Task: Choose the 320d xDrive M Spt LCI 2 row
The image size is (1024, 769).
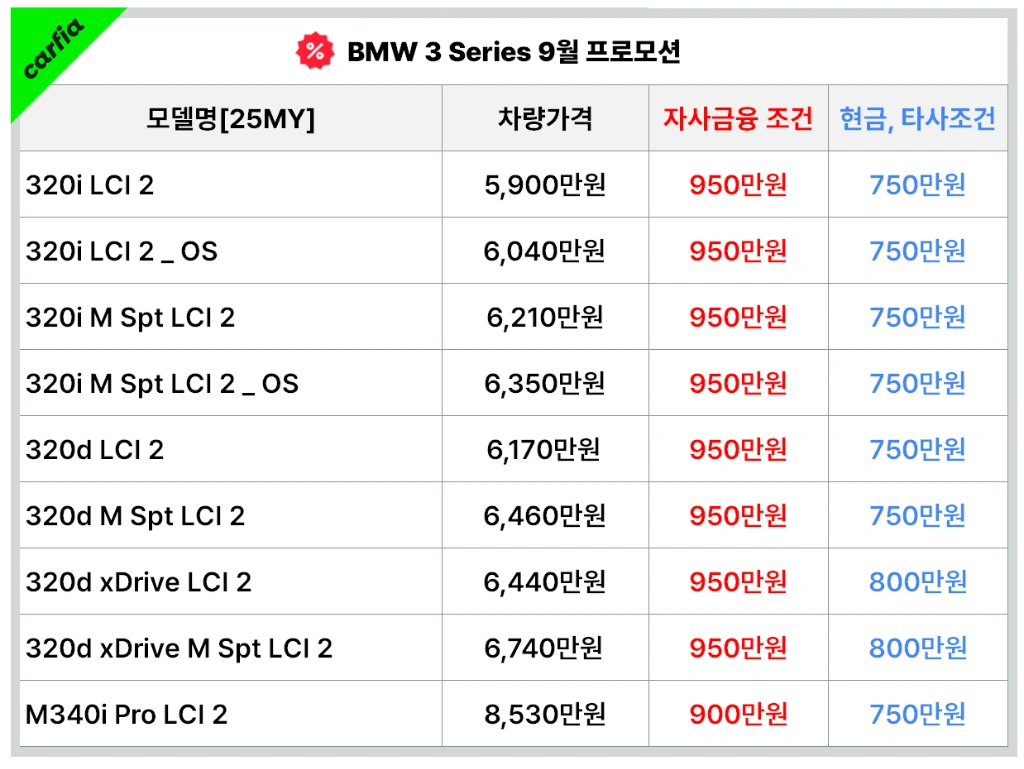Action: 179,648
